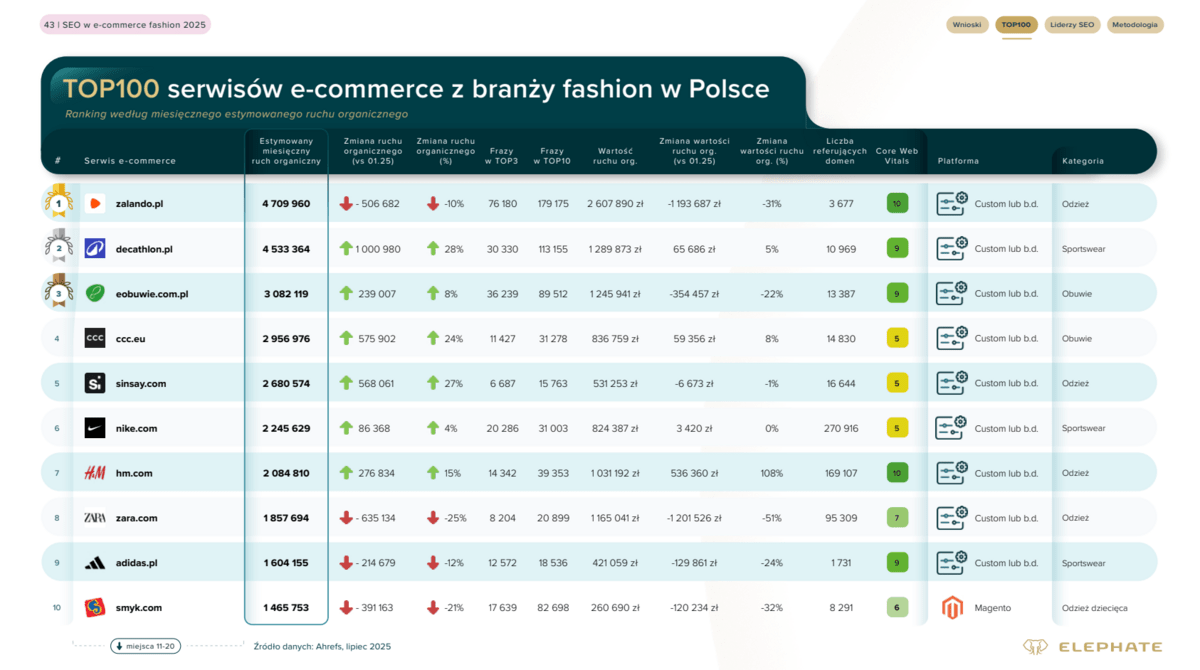Click ccc.eu custom platform icon
Viewport: 1200px width, 670px height.
pyautogui.click(x=951, y=338)
